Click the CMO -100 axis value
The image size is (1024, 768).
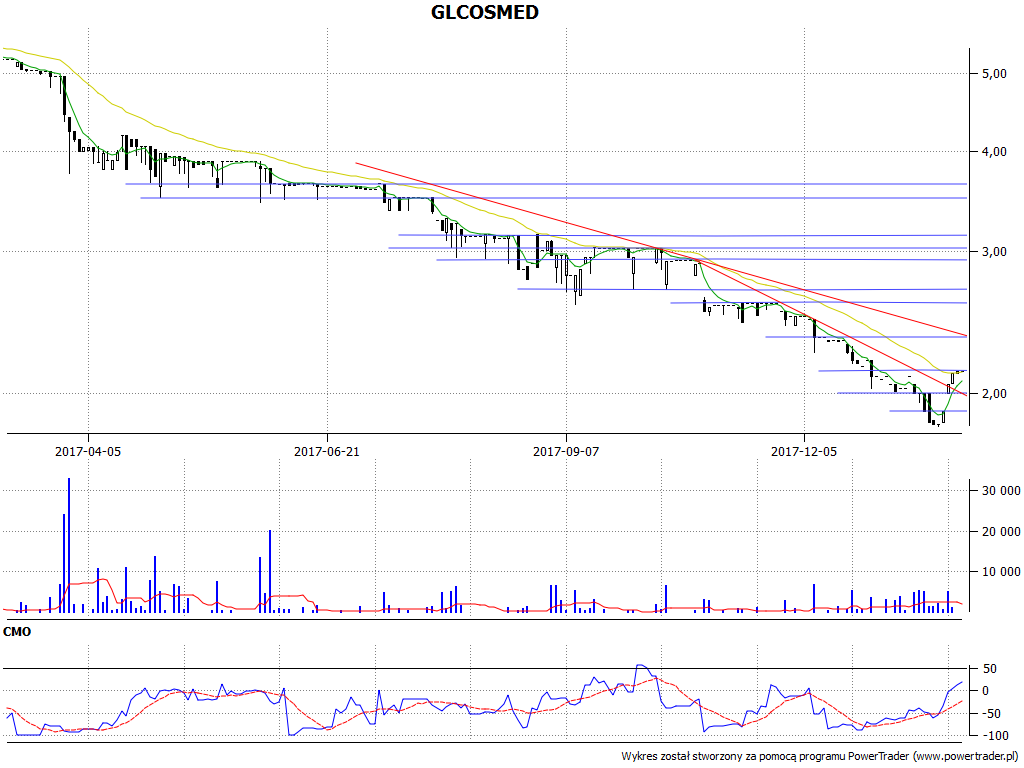tap(995, 736)
